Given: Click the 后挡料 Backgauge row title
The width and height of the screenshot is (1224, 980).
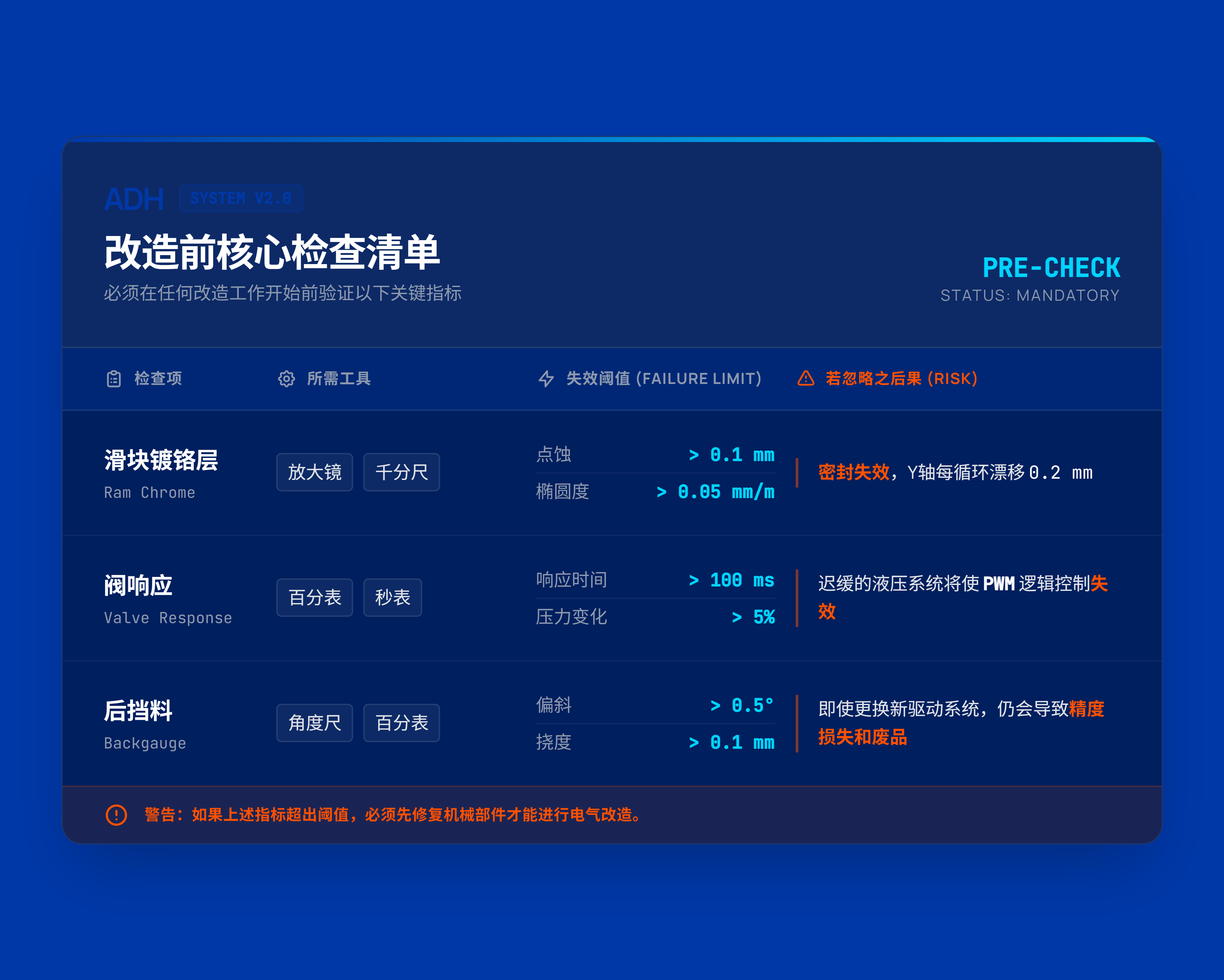Looking at the screenshot, I should 138,711.
